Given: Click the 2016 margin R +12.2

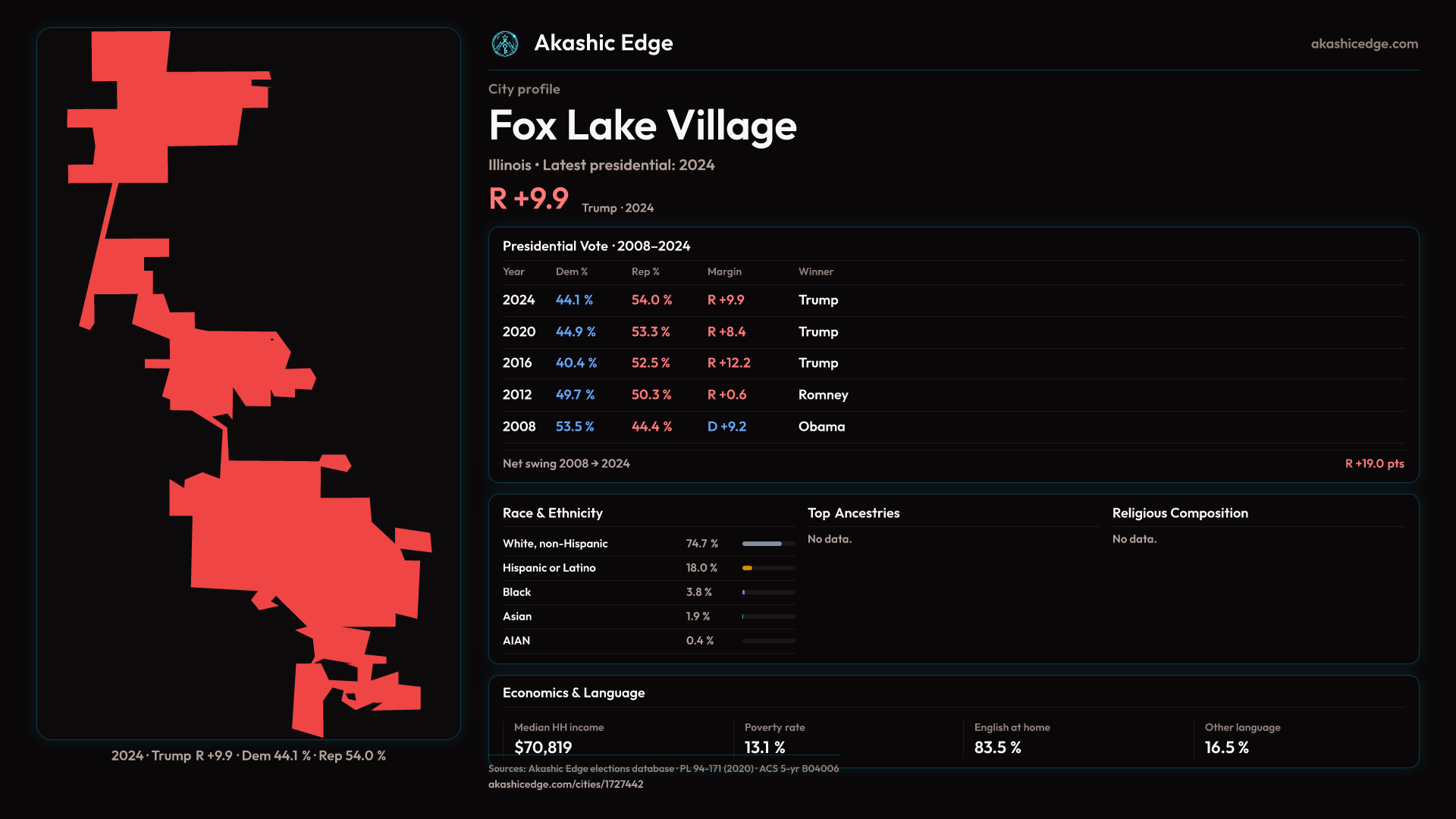Looking at the screenshot, I should (728, 363).
